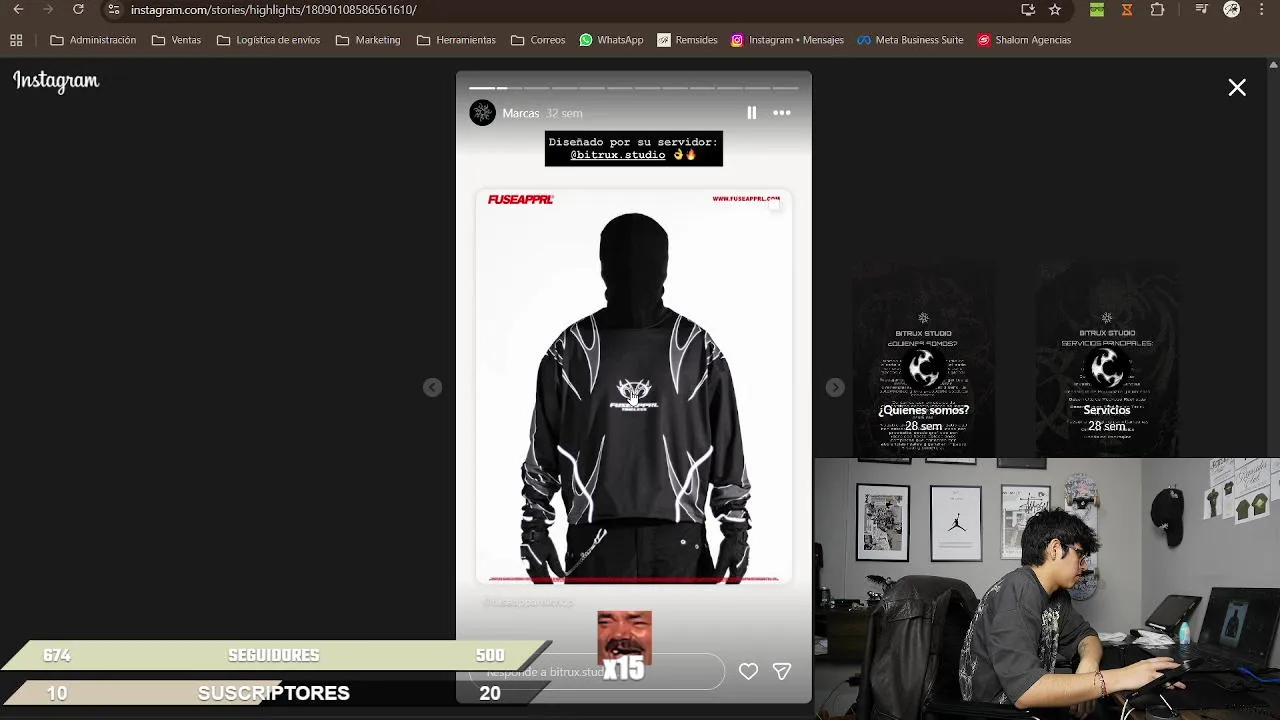View site information icon in address bar
This screenshot has height=720, width=1280.
114,10
